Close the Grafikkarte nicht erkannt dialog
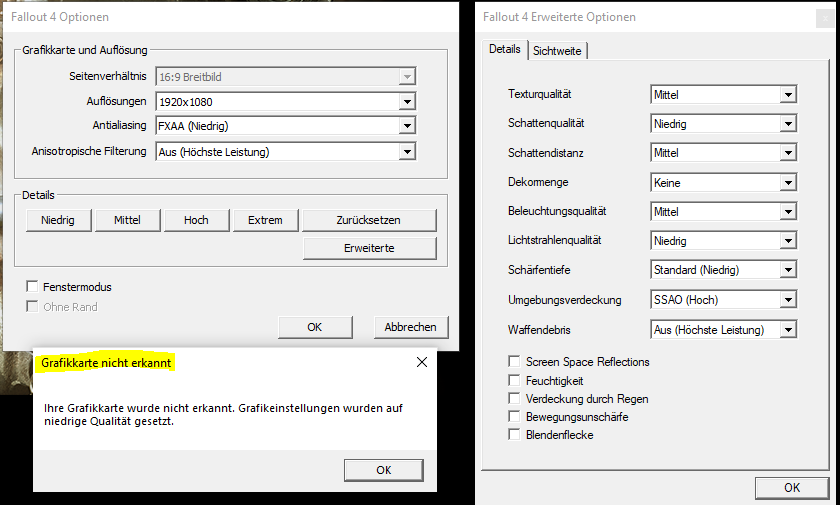840x505 pixels. (422, 362)
